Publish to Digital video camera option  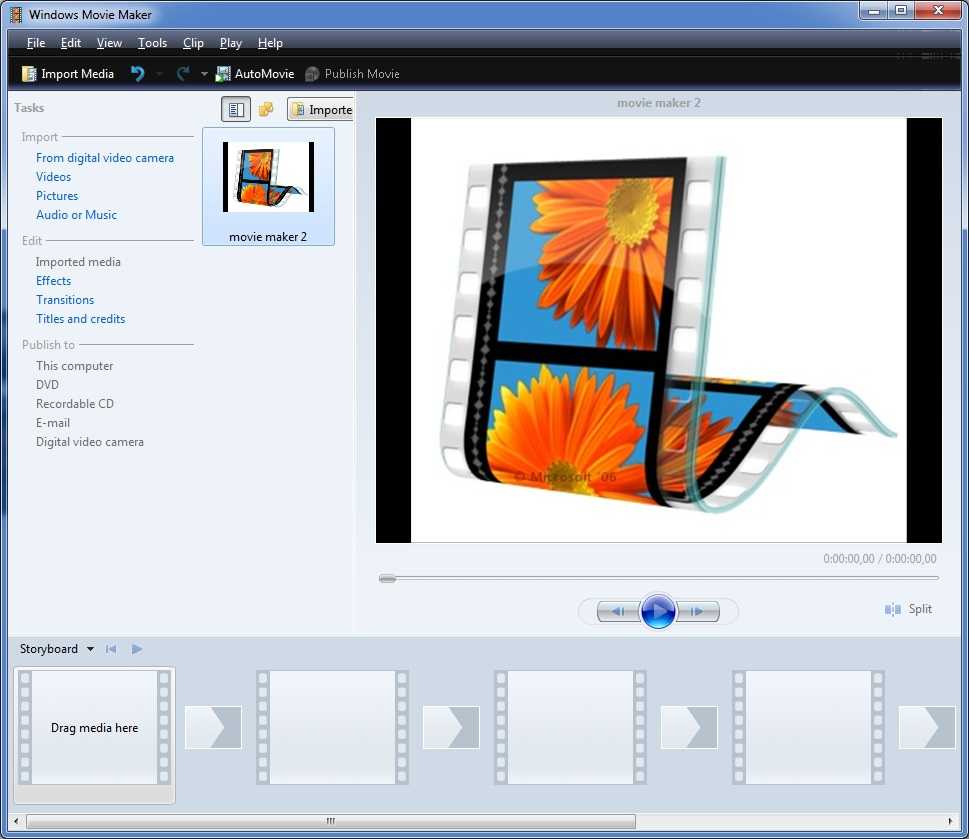pyautogui.click(x=90, y=442)
